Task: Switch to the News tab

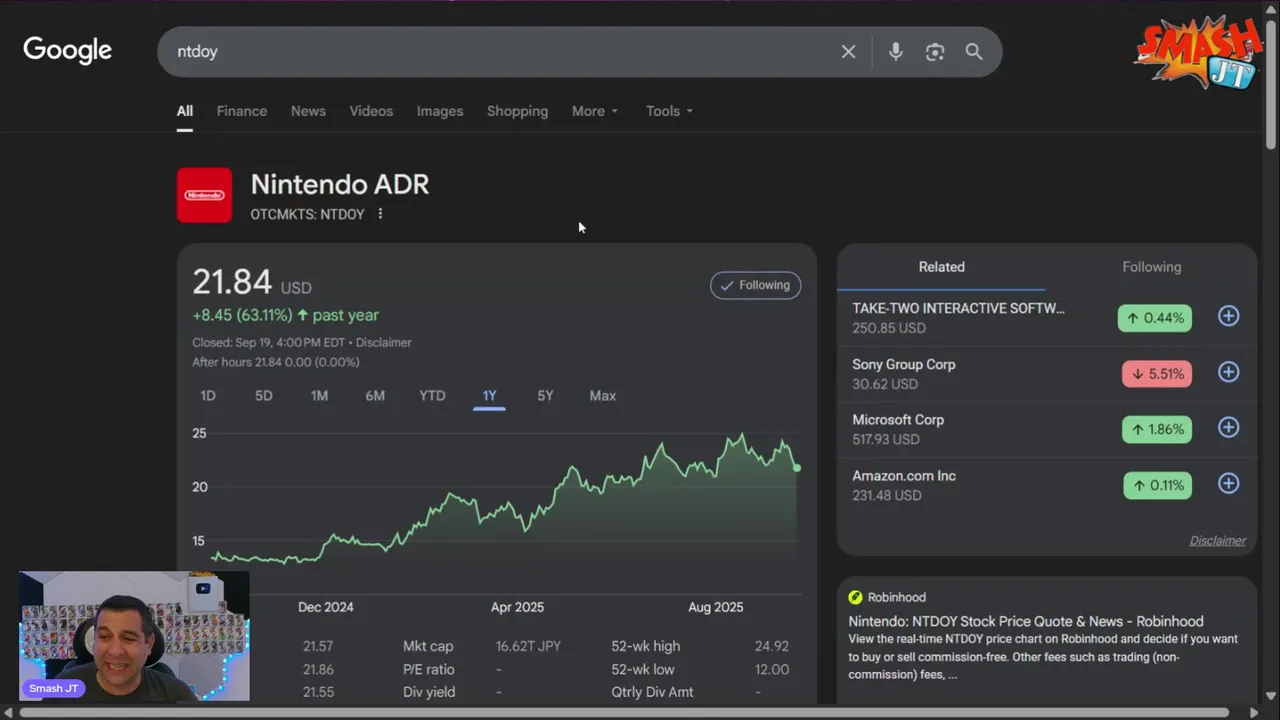Action: pos(308,111)
